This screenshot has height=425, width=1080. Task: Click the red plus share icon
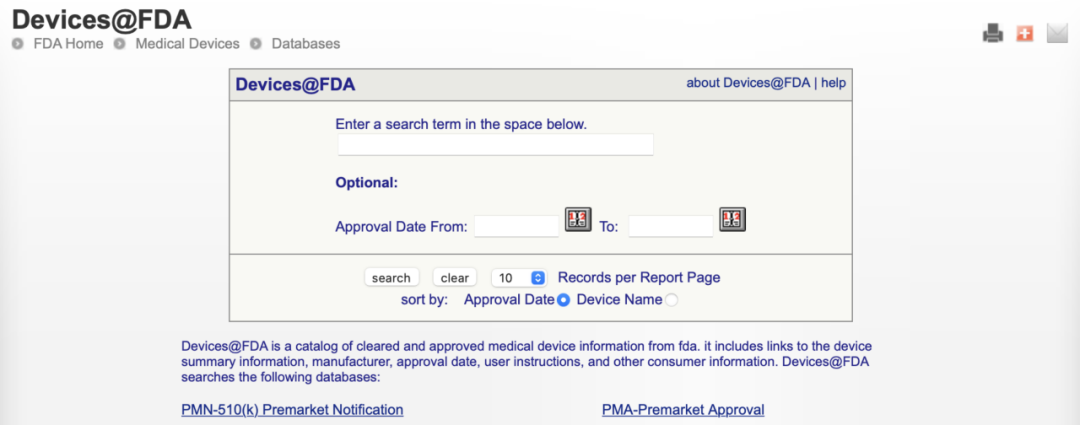coord(1024,33)
